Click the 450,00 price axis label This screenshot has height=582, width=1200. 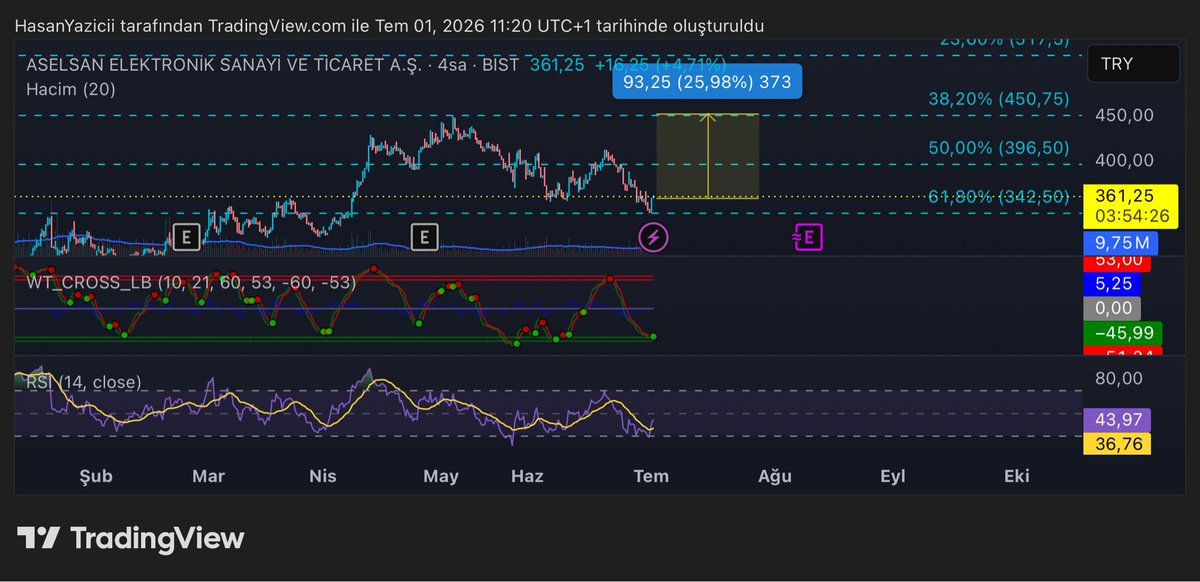coord(1125,115)
